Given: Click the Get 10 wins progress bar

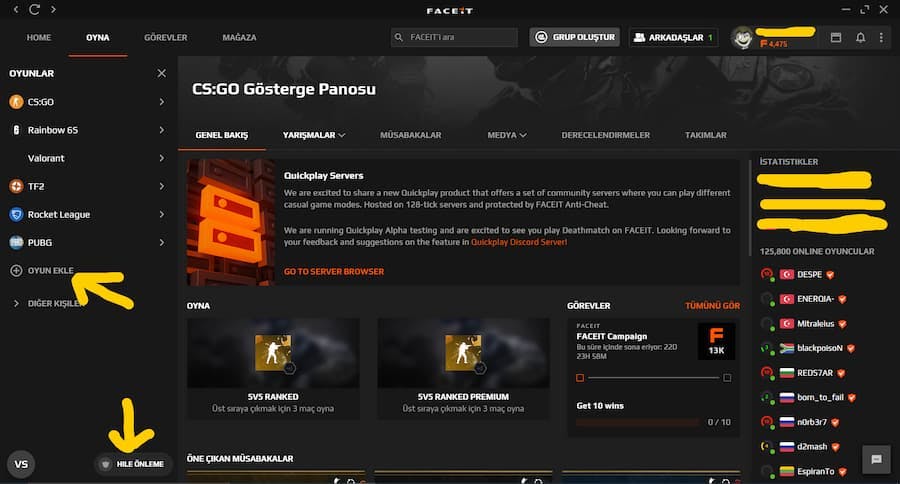Looking at the screenshot, I should [x=638, y=422].
